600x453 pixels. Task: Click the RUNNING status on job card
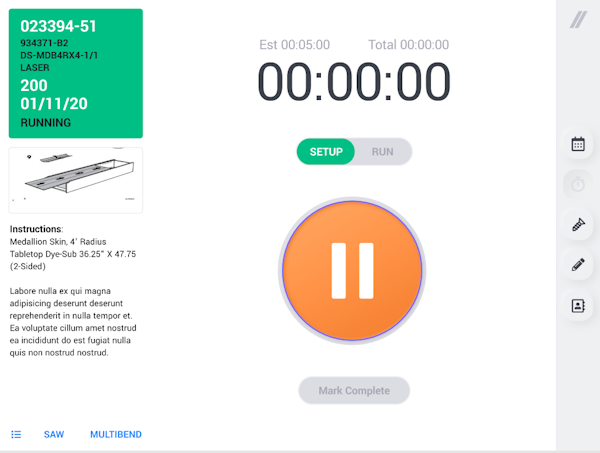click(46, 123)
